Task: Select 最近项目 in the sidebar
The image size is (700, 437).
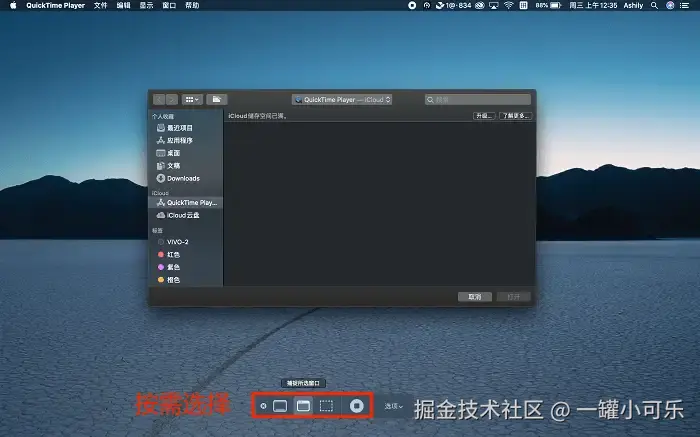Action: point(185,128)
